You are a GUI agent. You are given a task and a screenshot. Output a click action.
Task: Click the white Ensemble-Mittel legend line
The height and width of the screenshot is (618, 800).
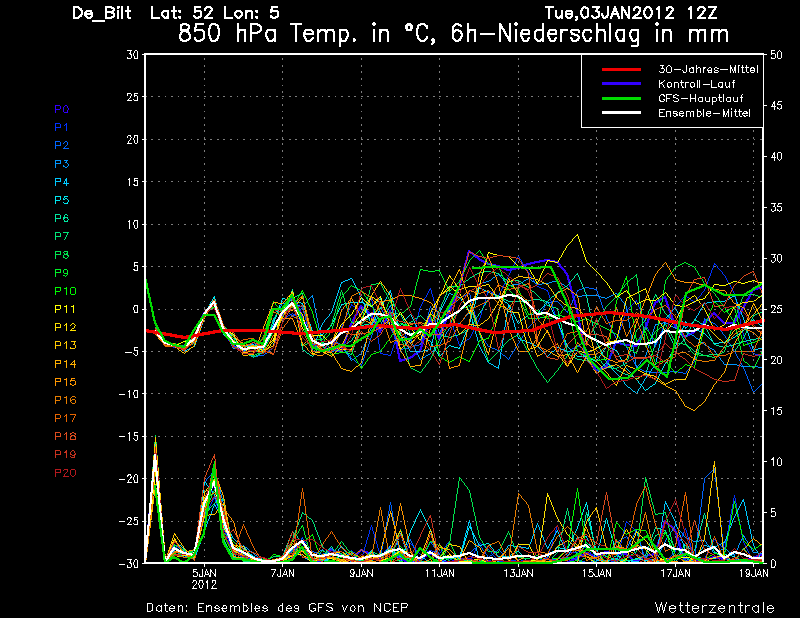(621, 113)
